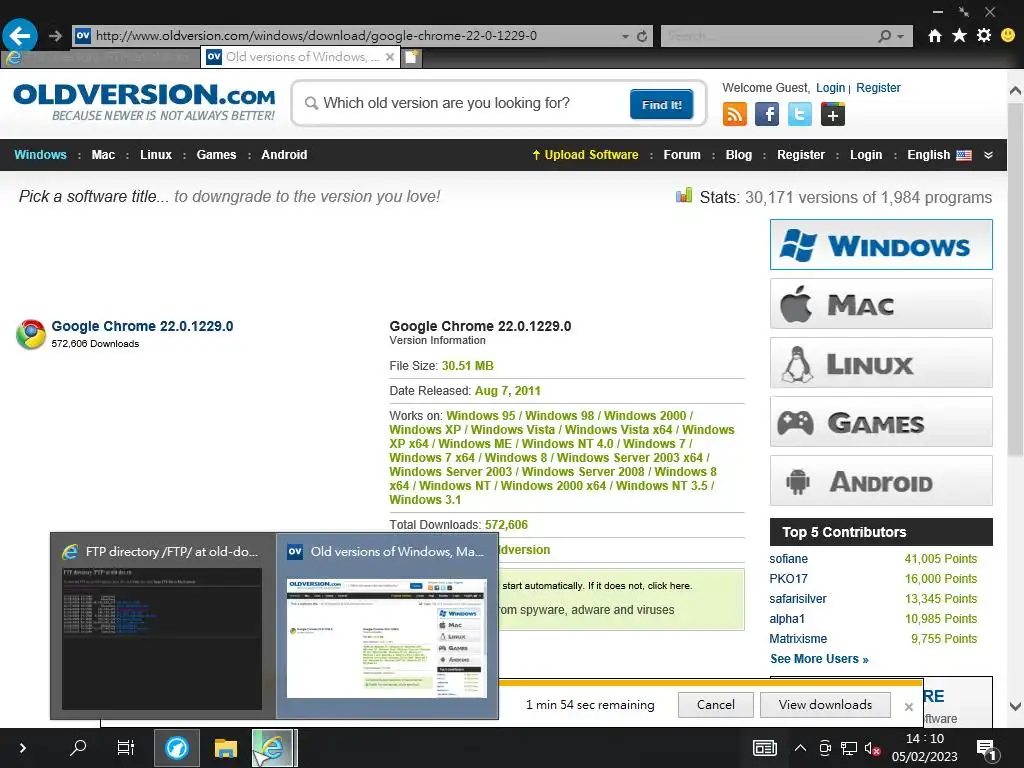1024x768 pixels.
Task: Close the Old versions of Windows tab
Action: 390,57
